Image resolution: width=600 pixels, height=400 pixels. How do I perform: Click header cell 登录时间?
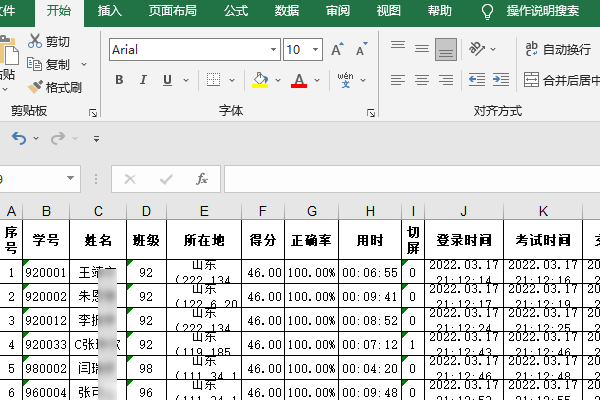point(464,240)
